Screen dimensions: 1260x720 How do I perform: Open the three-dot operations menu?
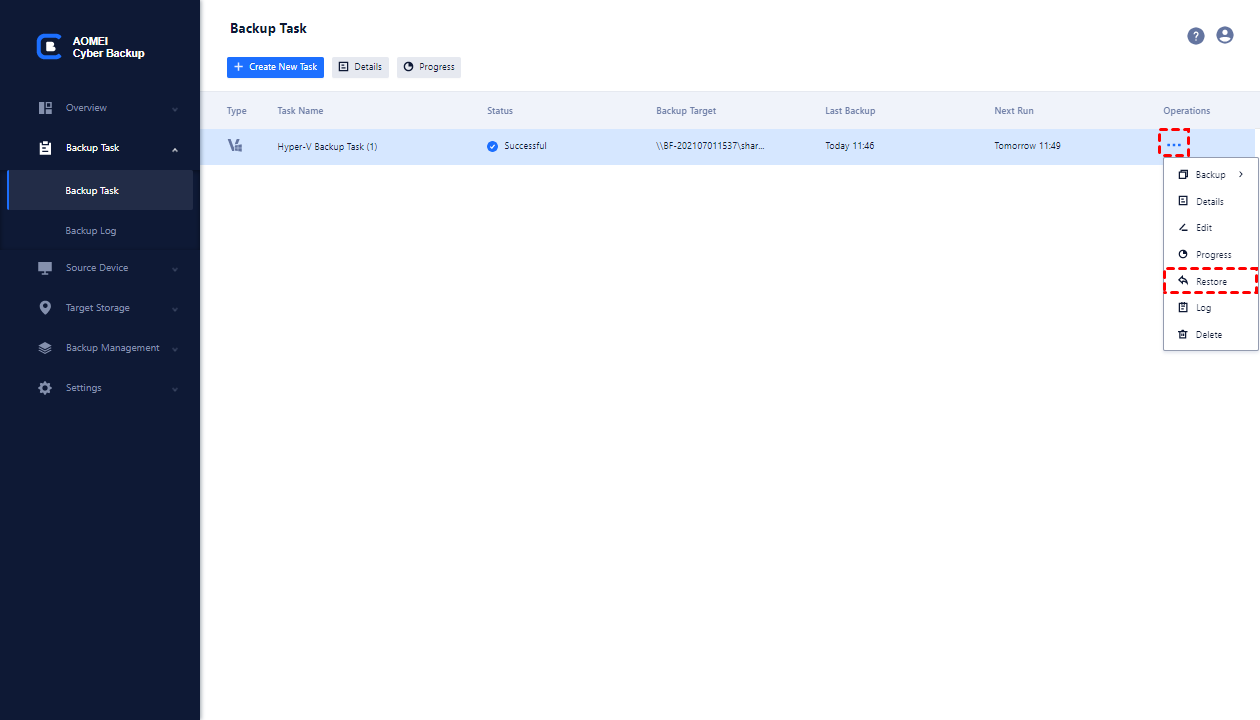tap(1174, 146)
